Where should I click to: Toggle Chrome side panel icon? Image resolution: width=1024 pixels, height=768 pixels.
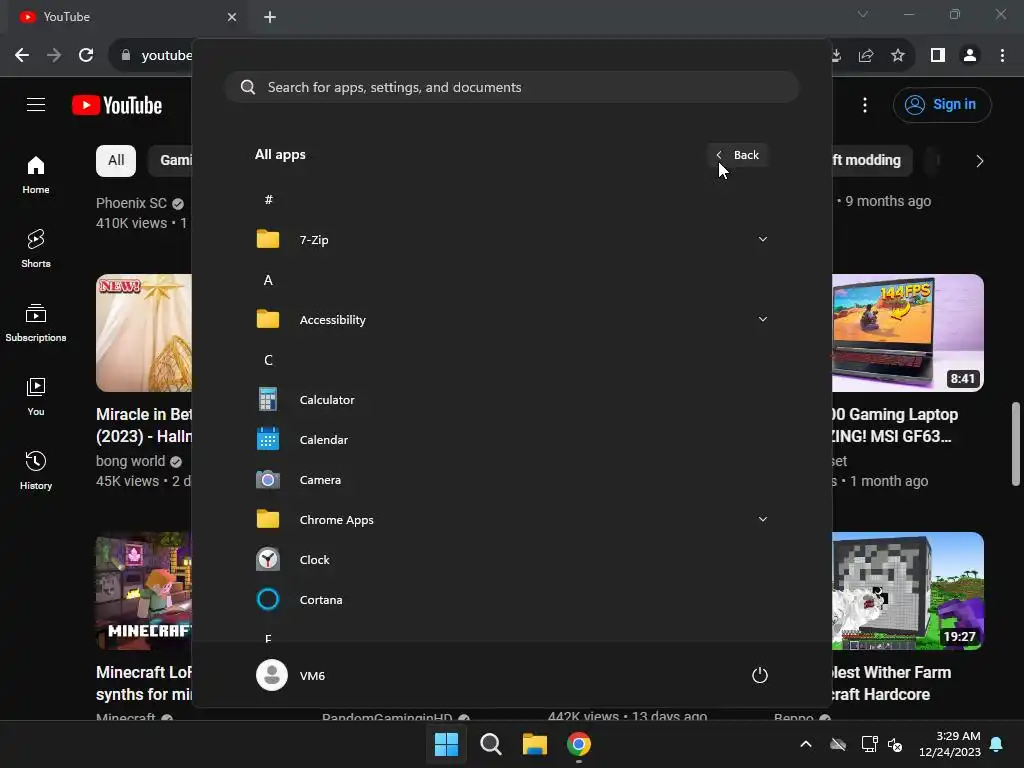pos(938,56)
